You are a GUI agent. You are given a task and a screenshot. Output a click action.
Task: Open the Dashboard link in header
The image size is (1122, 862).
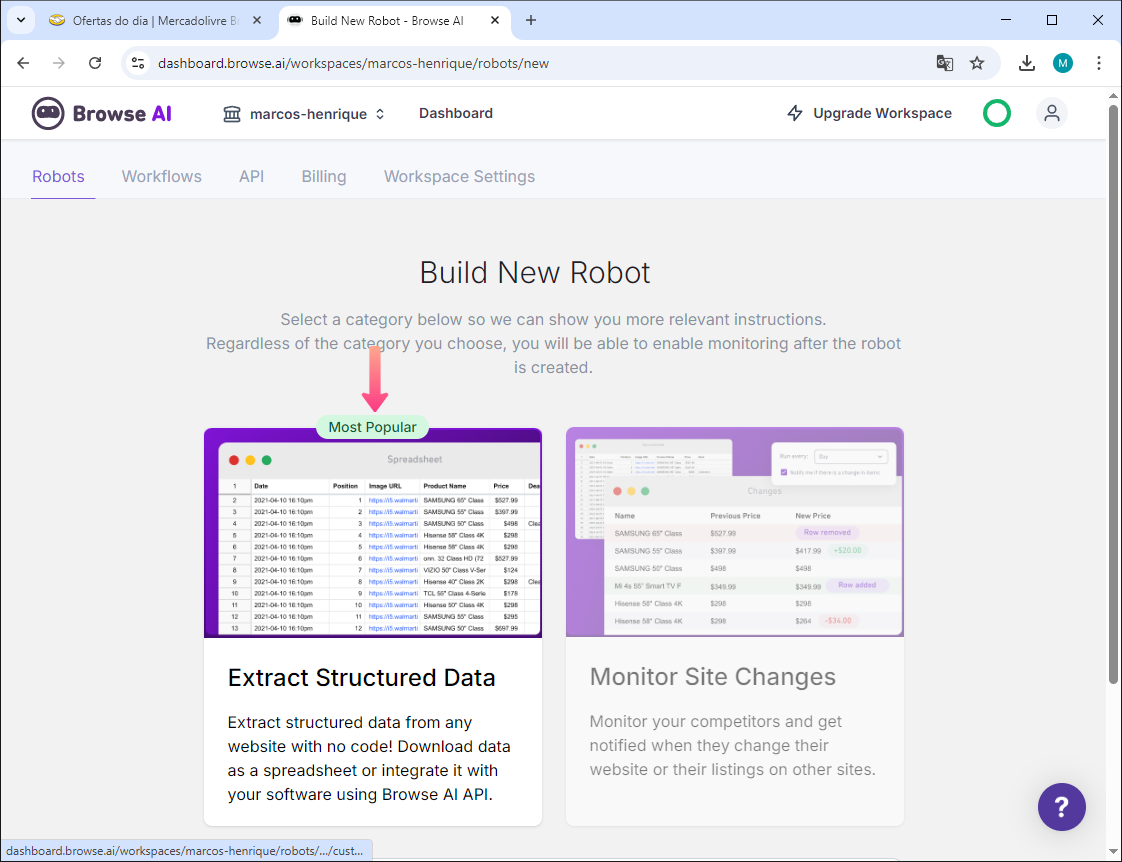(456, 114)
